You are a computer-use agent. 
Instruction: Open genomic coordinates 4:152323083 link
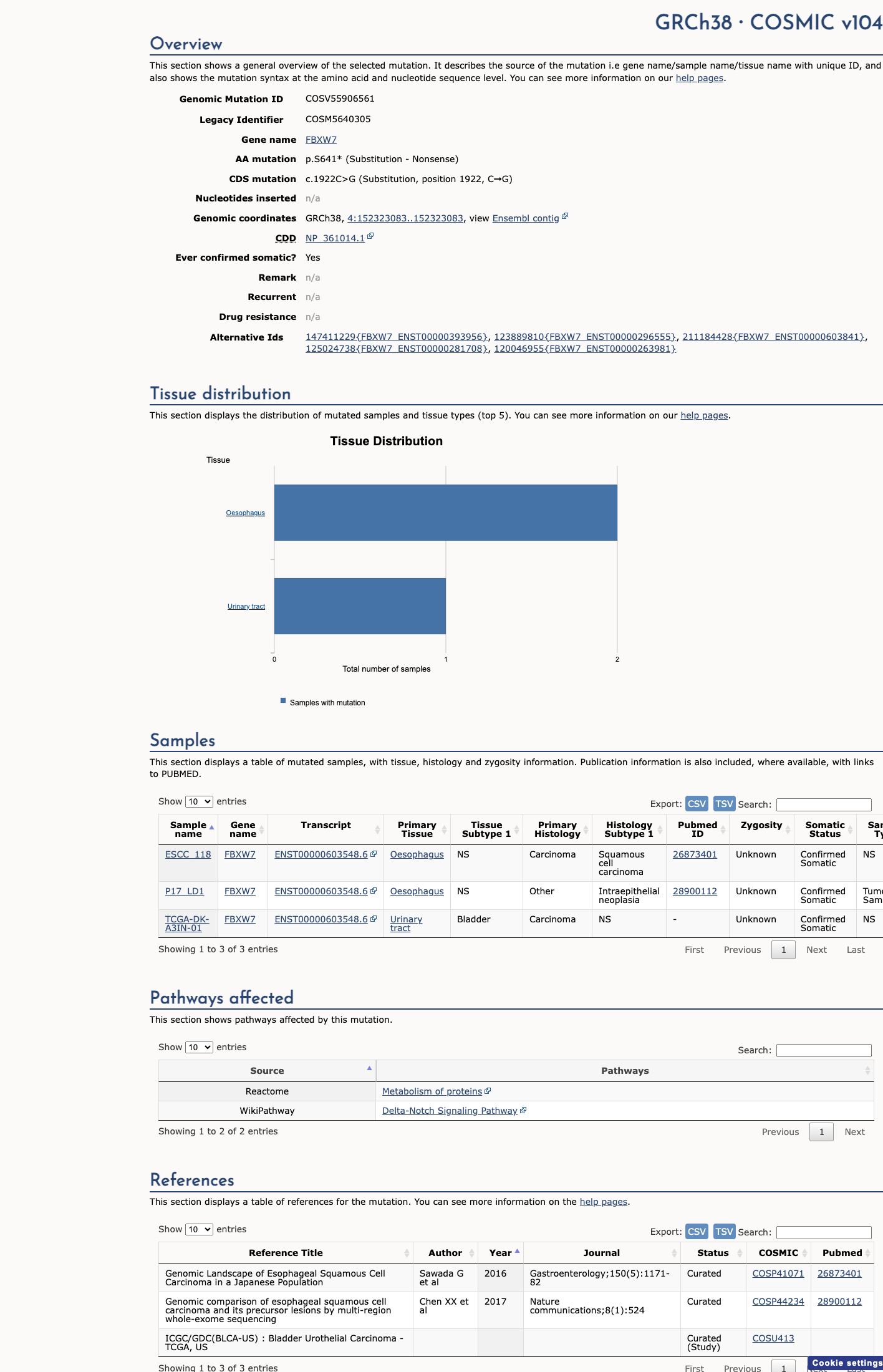(x=405, y=218)
